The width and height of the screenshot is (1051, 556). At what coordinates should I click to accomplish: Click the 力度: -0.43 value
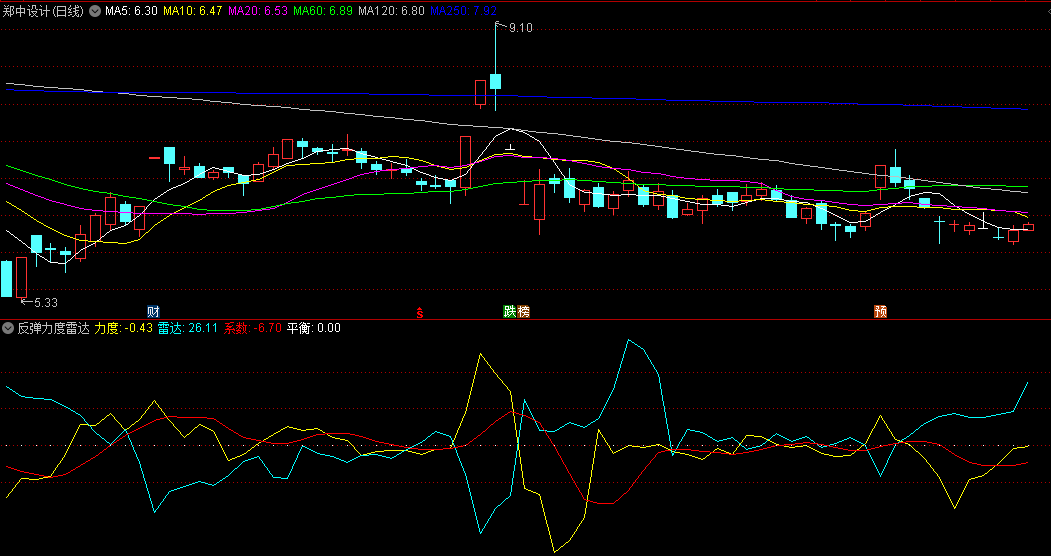[x=123, y=328]
